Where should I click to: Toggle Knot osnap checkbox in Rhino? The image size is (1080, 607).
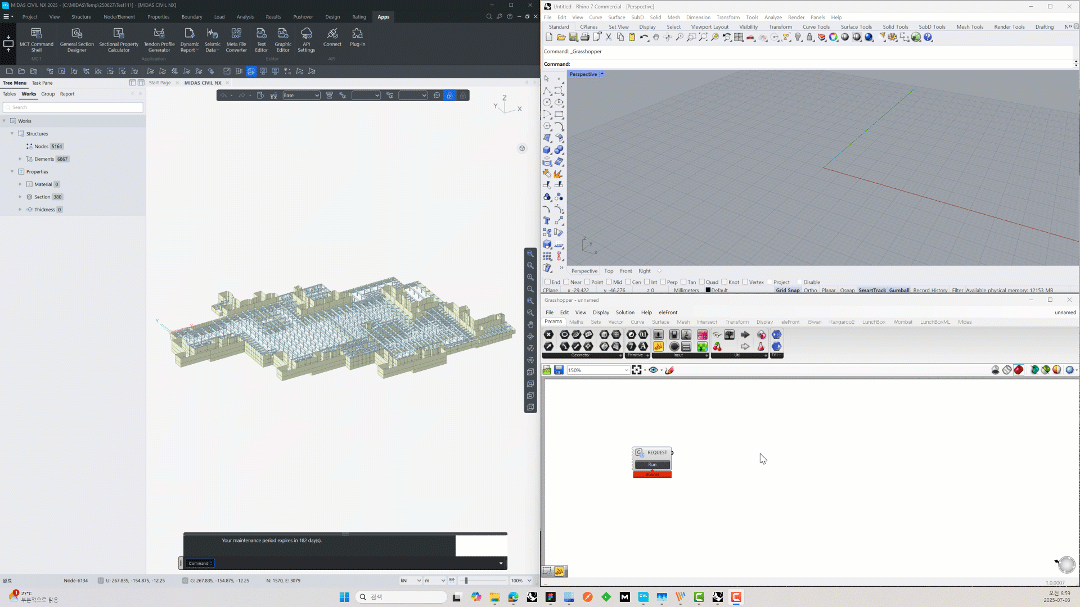(725, 282)
